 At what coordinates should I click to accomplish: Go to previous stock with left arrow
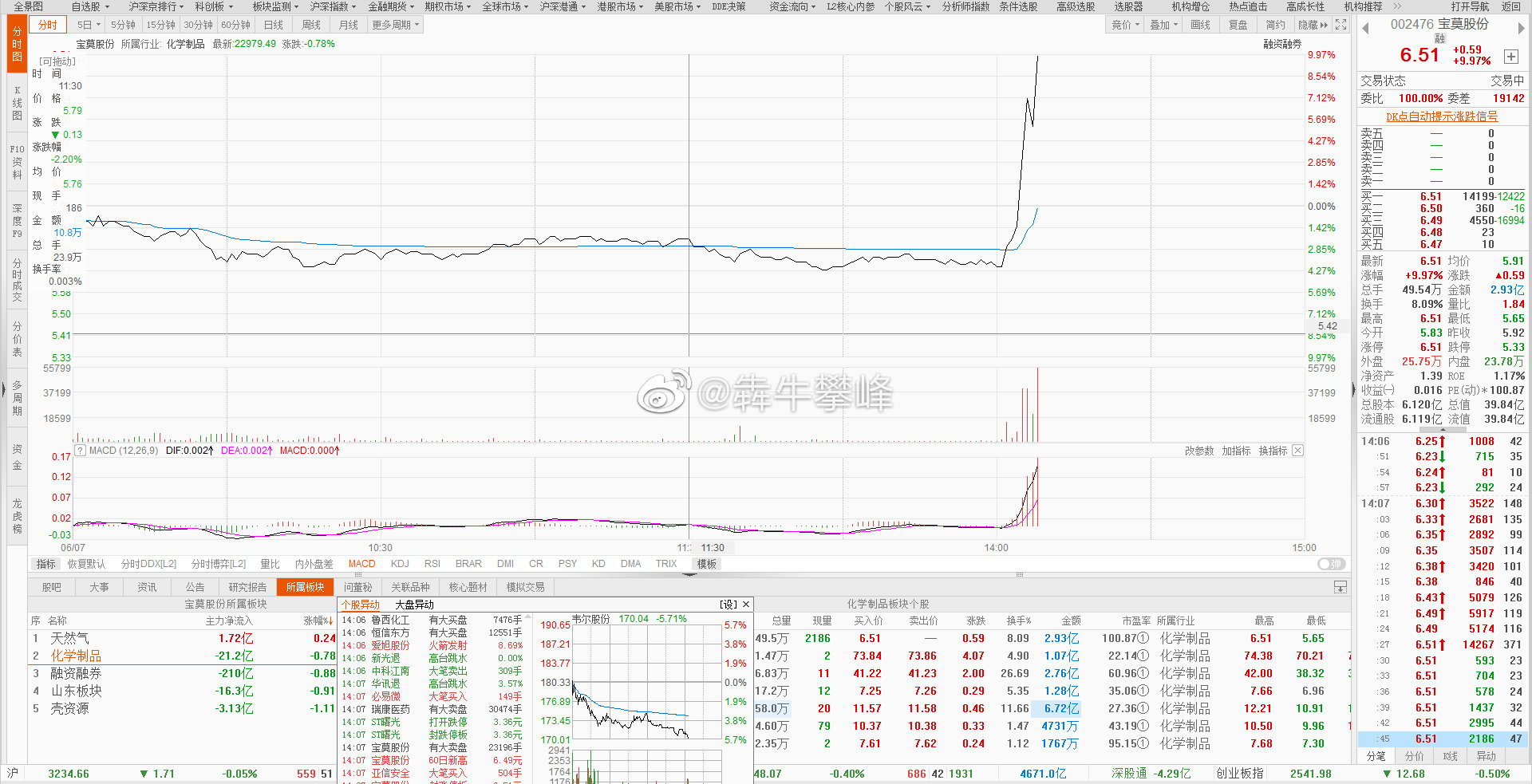click(x=1365, y=28)
